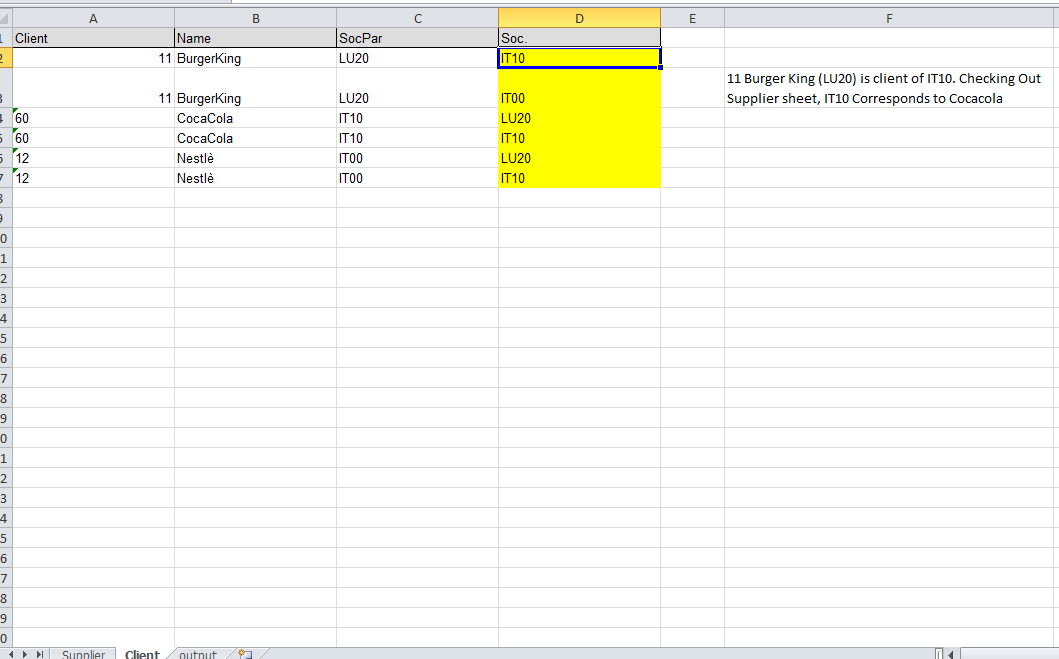Screen dimensions: 1059x659
Task: Click cell A4 containing 60
Action: [x=93, y=118]
